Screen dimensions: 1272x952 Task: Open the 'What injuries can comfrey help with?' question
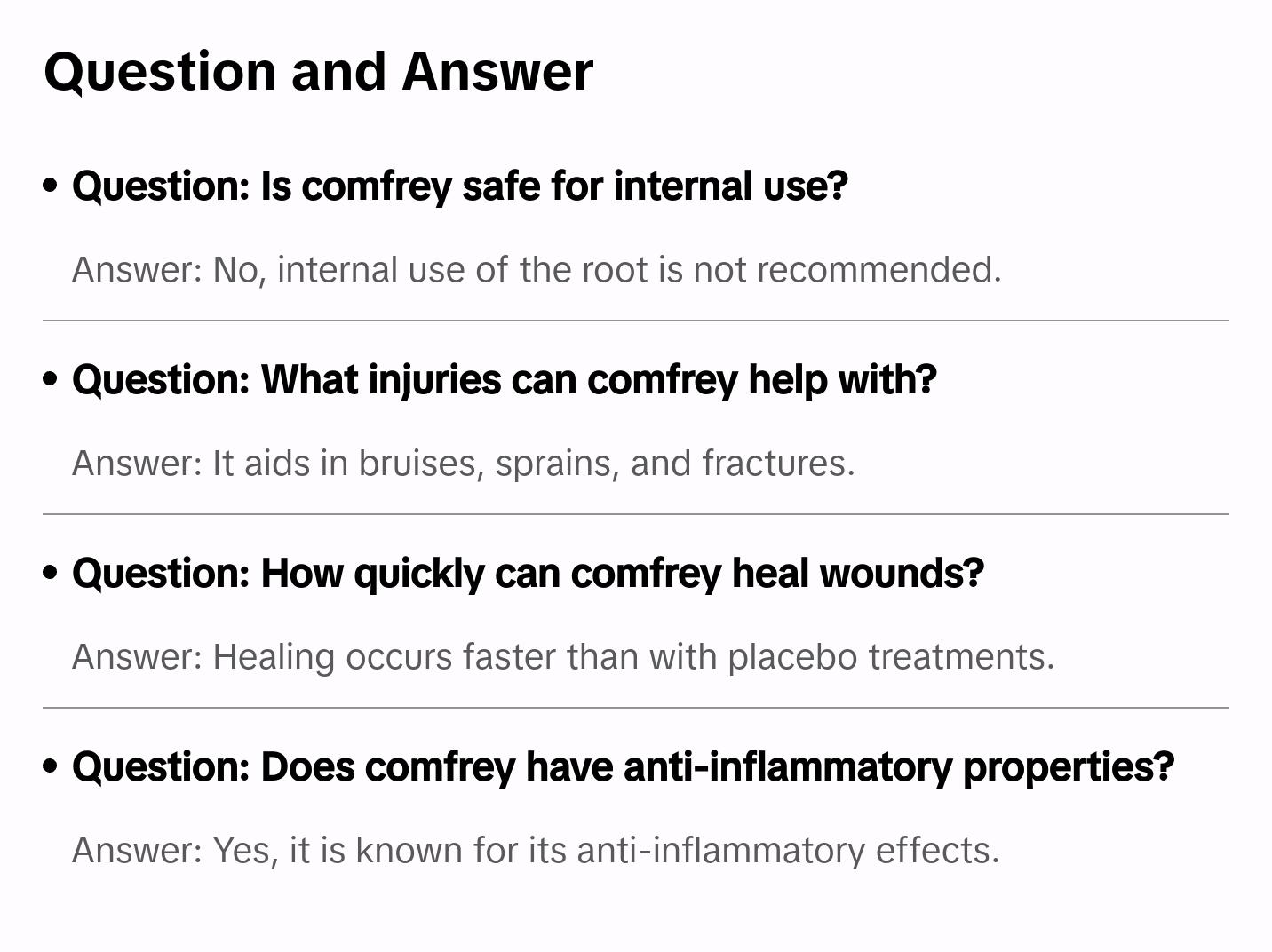[505, 380]
